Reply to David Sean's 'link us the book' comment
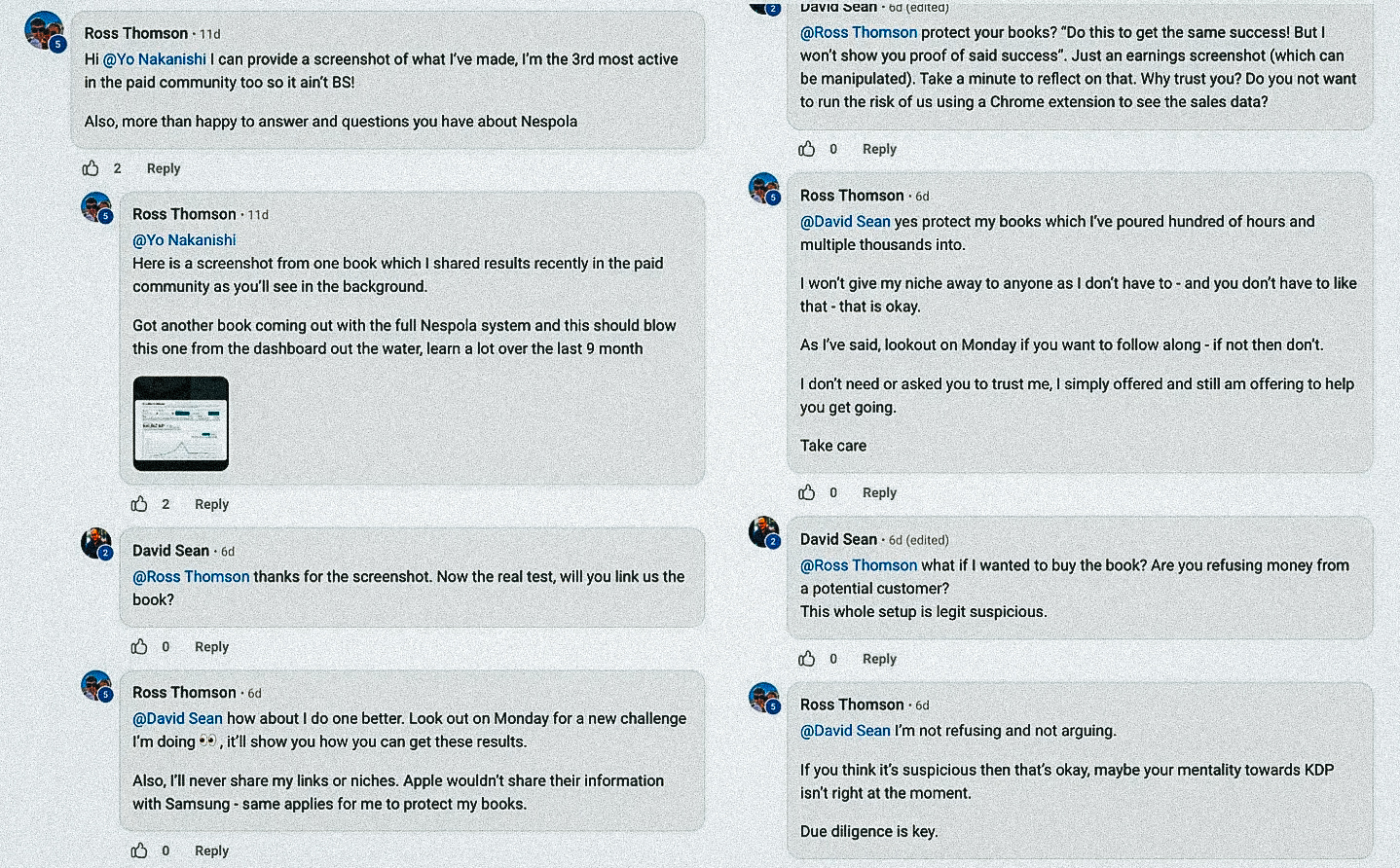 [x=211, y=647]
